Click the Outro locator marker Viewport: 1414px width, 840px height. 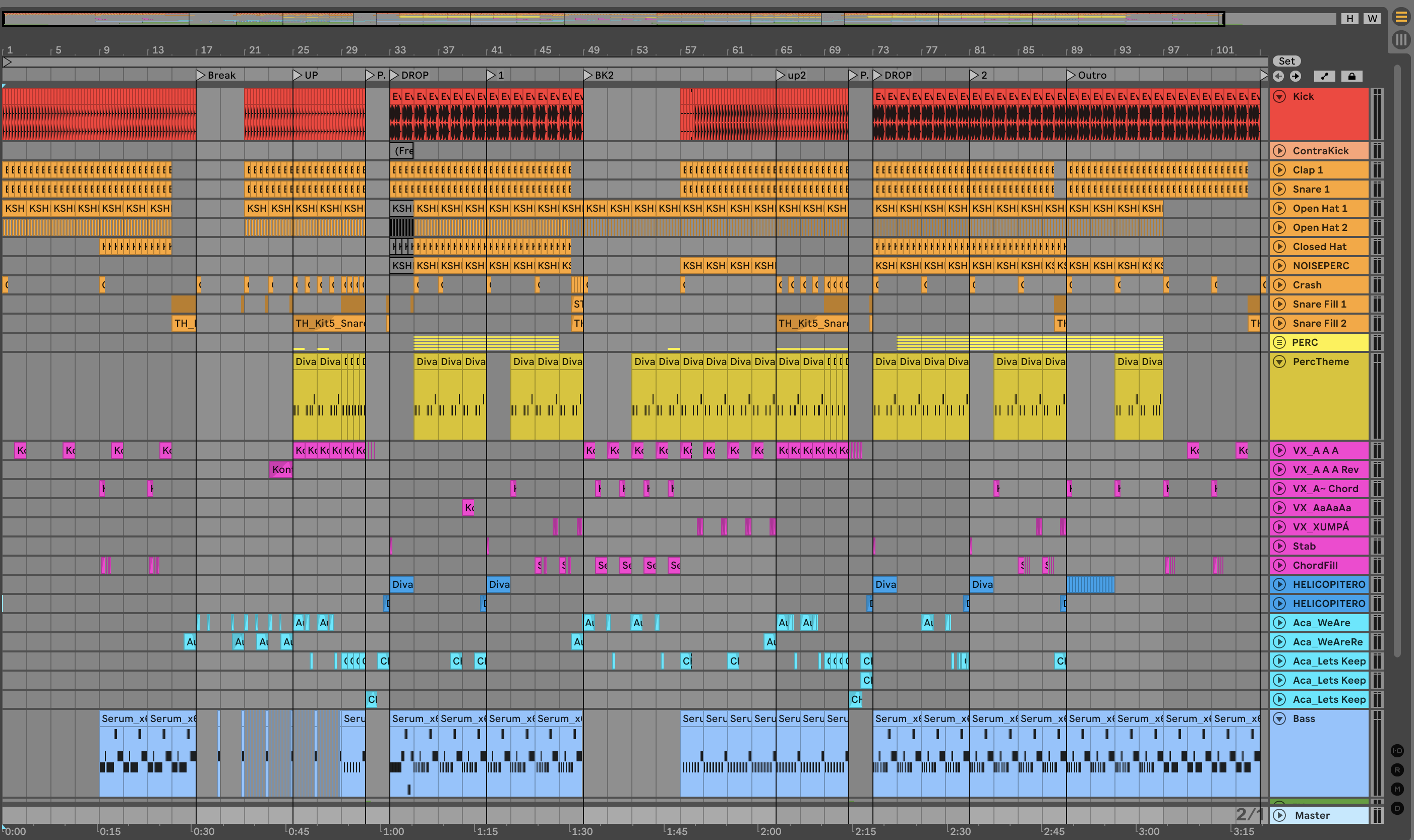tap(1071, 75)
